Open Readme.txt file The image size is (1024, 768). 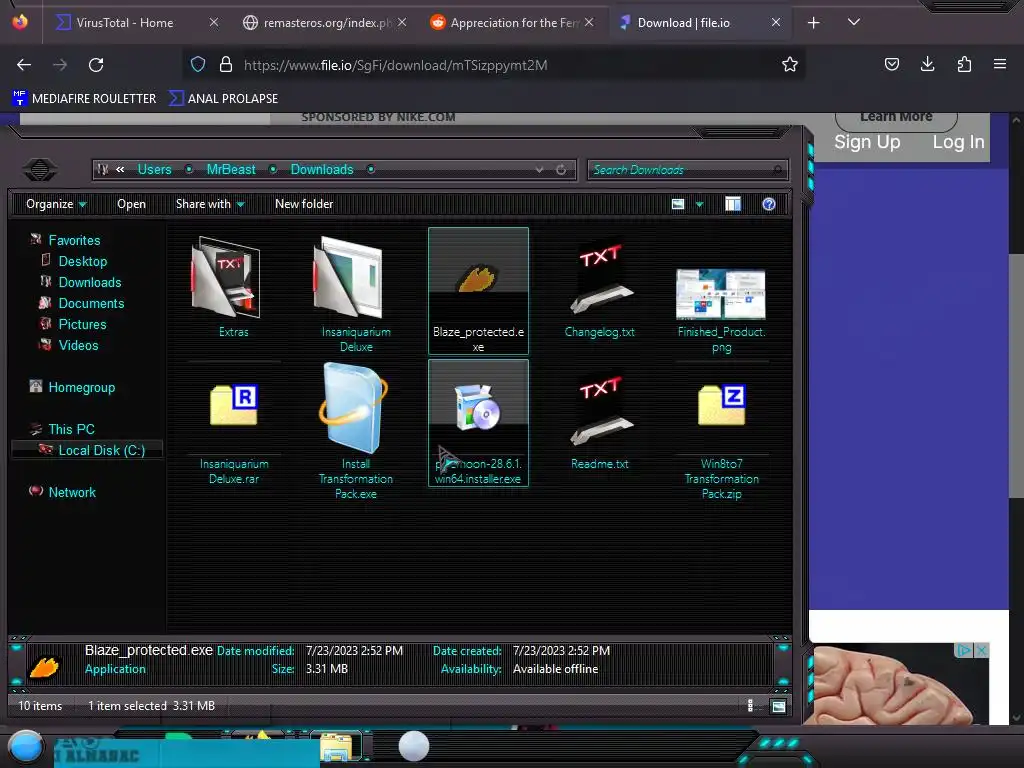pyautogui.click(x=600, y=411)
